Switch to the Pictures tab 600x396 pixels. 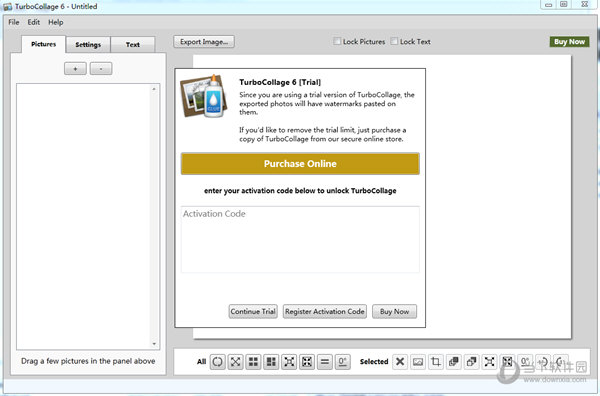44,44
